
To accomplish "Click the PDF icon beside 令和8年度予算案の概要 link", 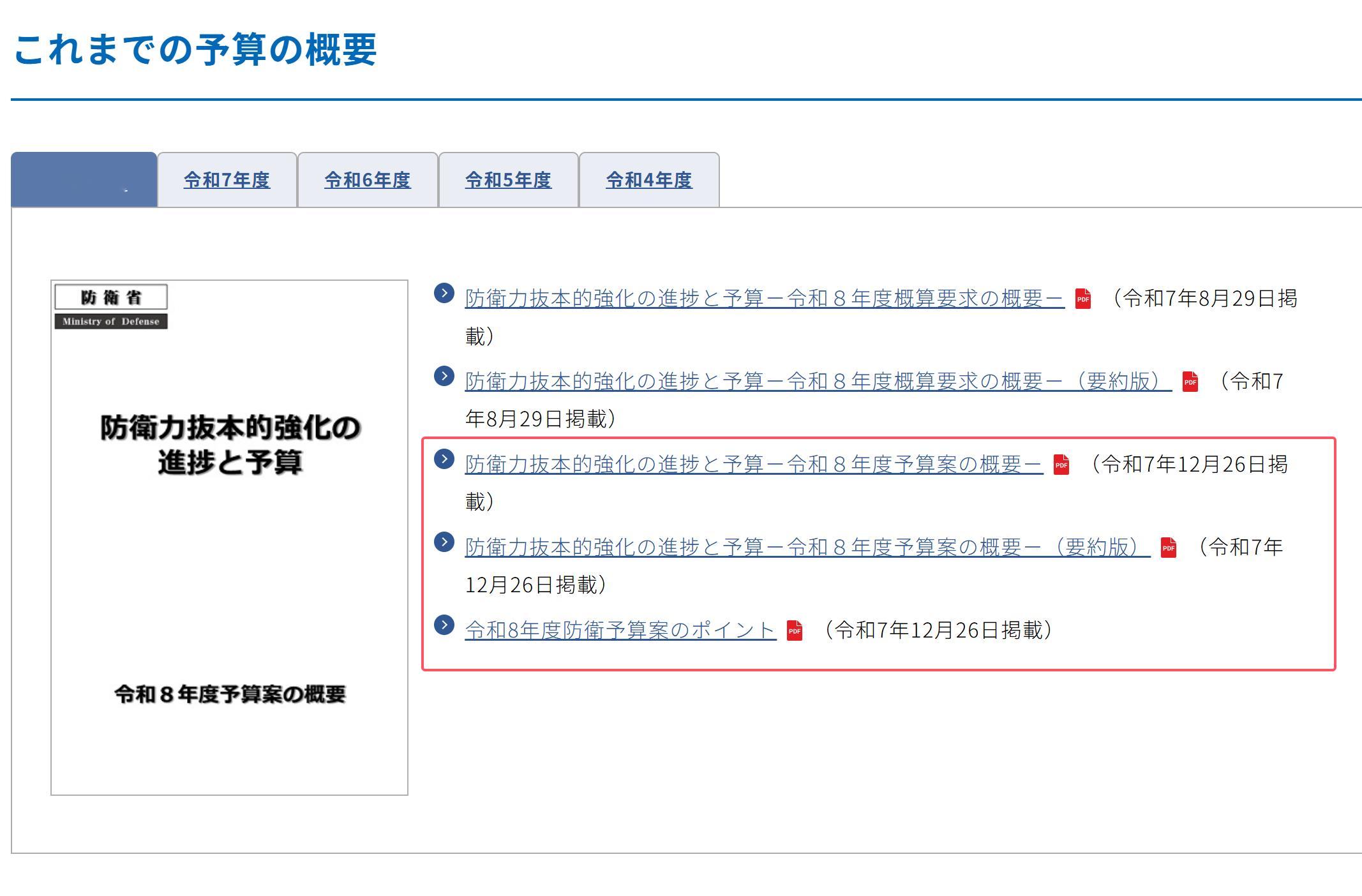I will [1061, 465].
